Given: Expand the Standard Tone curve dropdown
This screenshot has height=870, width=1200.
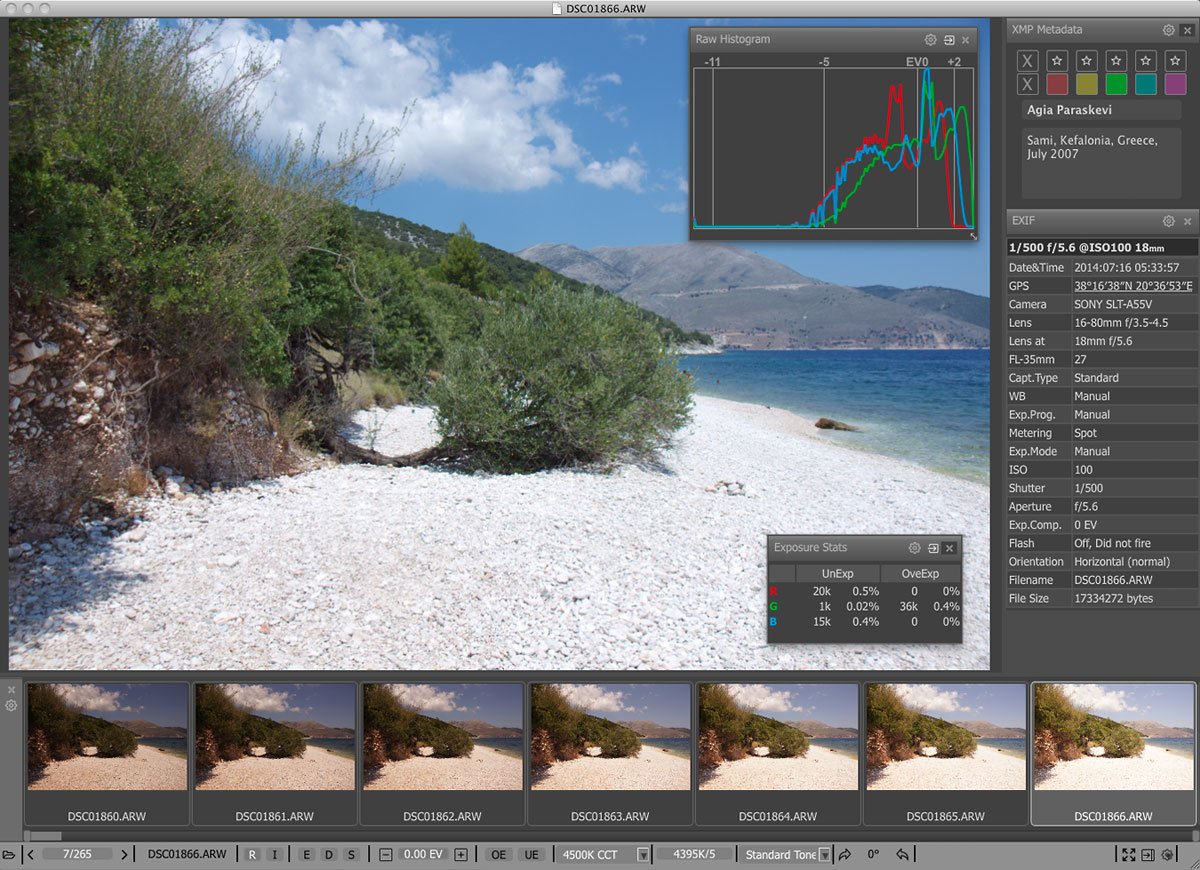Looking at the screenshot, I should tap(824, 855).
